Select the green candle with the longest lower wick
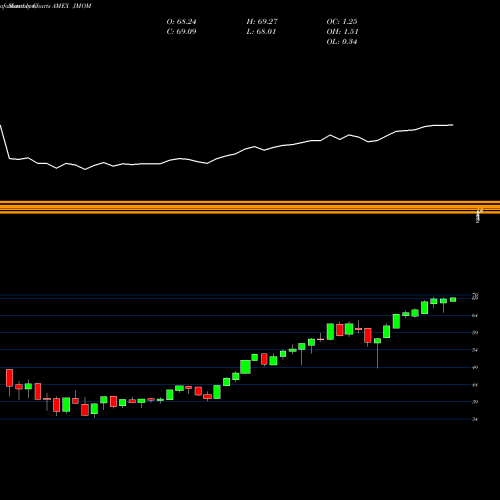The width and height of the screenshot is (500, 500). click(377, 341)
